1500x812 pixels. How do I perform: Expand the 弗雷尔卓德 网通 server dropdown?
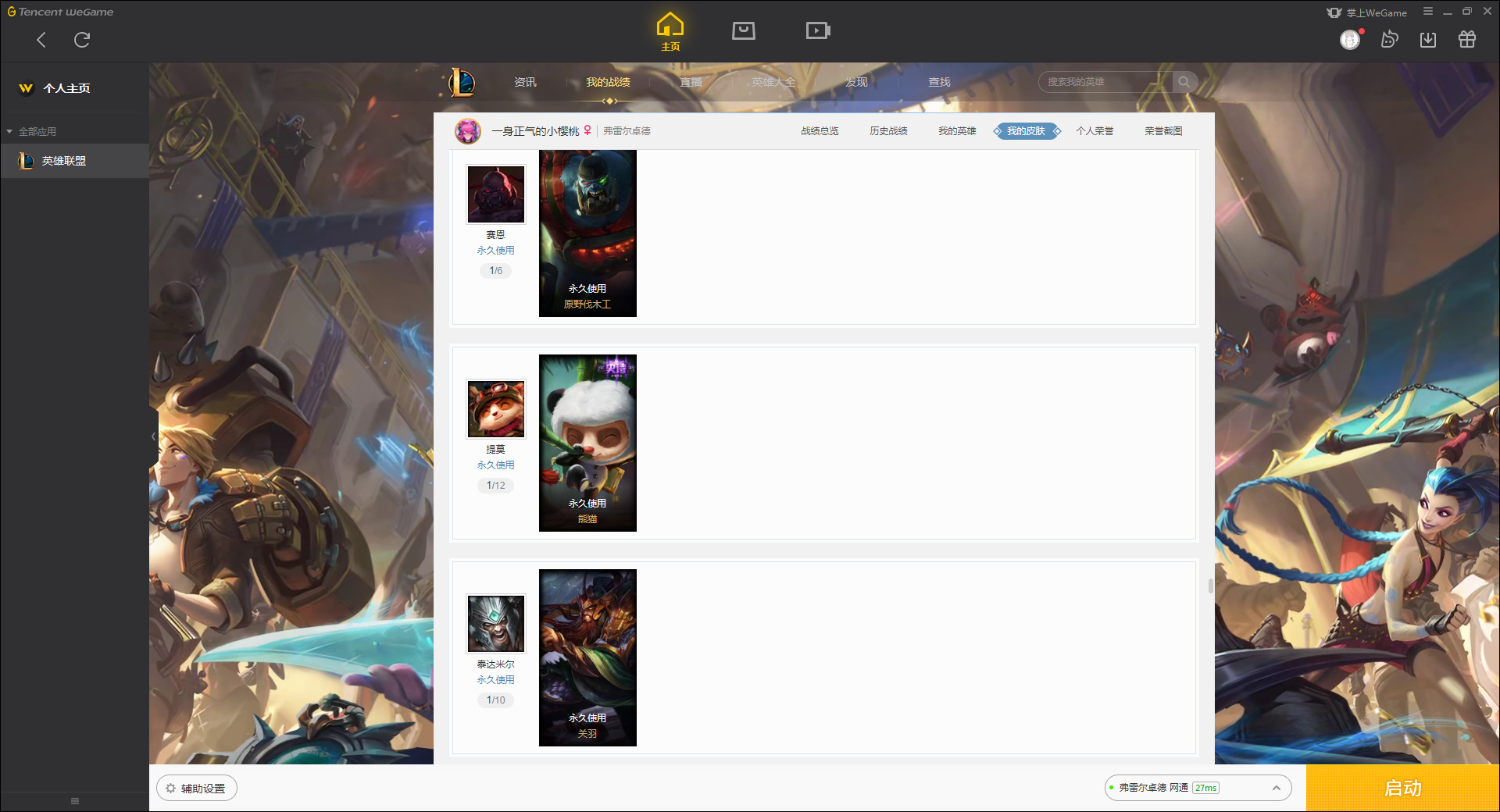(1198, 788)
